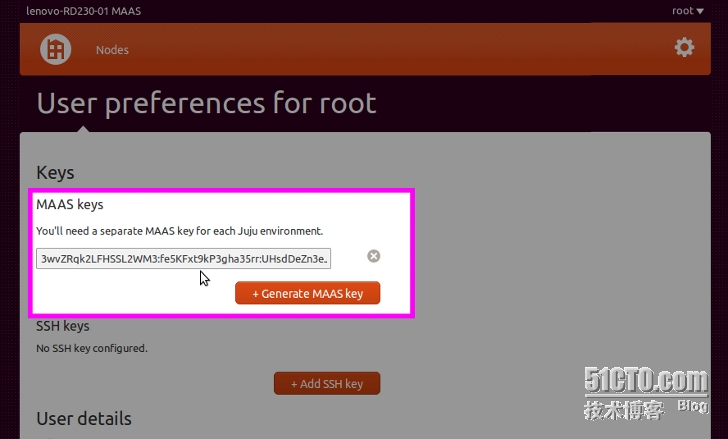Click the 'No SSH key configured.' text
The width and height of the screenshot is (728, 439).
pos(92,348)
